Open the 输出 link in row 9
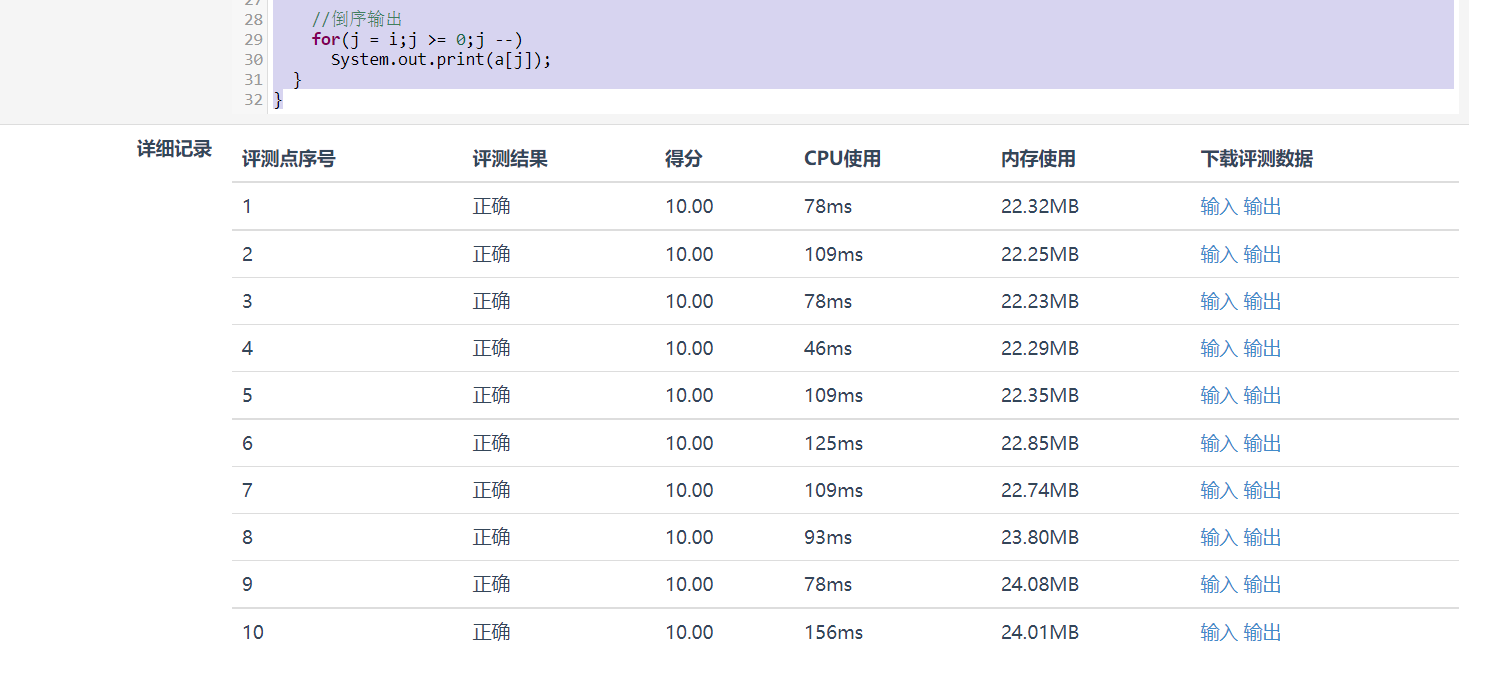Image resolution: width=1498 pixels, height=693 pixels. [1262, 584]
